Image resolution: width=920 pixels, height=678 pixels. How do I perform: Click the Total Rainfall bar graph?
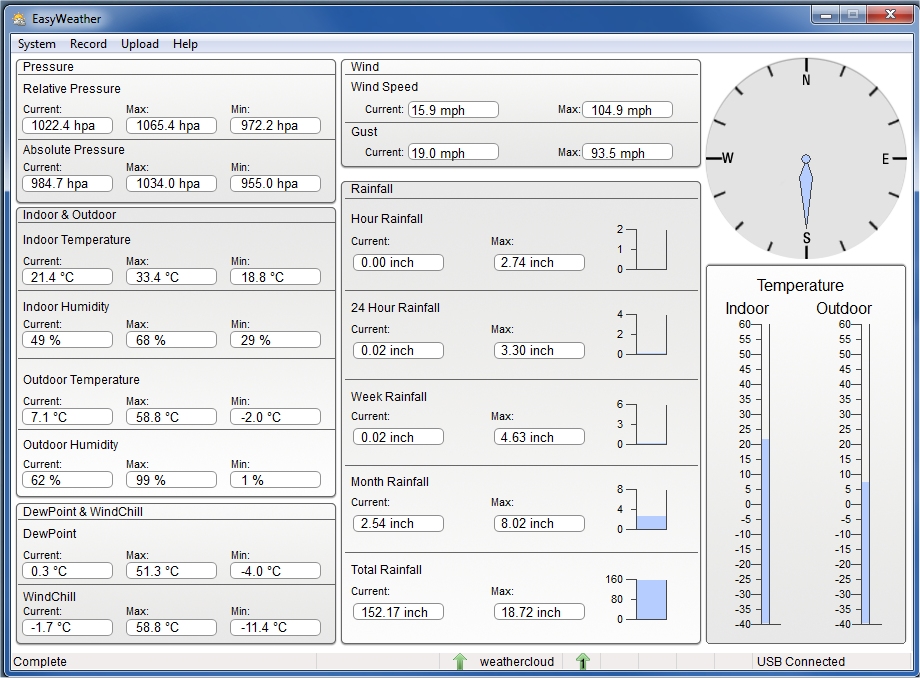point(651,599)
